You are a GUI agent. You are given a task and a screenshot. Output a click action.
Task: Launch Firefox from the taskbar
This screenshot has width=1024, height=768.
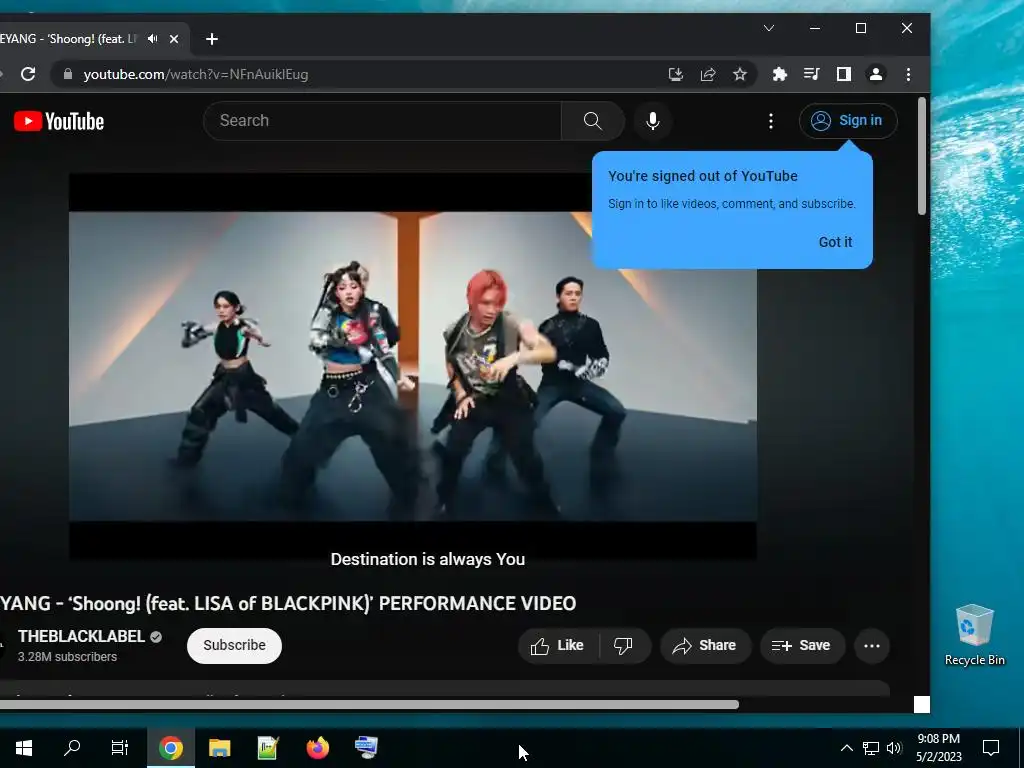[317, 748]
